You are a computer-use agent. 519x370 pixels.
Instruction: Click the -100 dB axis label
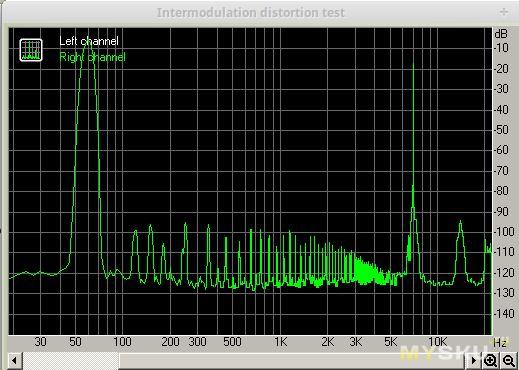[504, 232]
